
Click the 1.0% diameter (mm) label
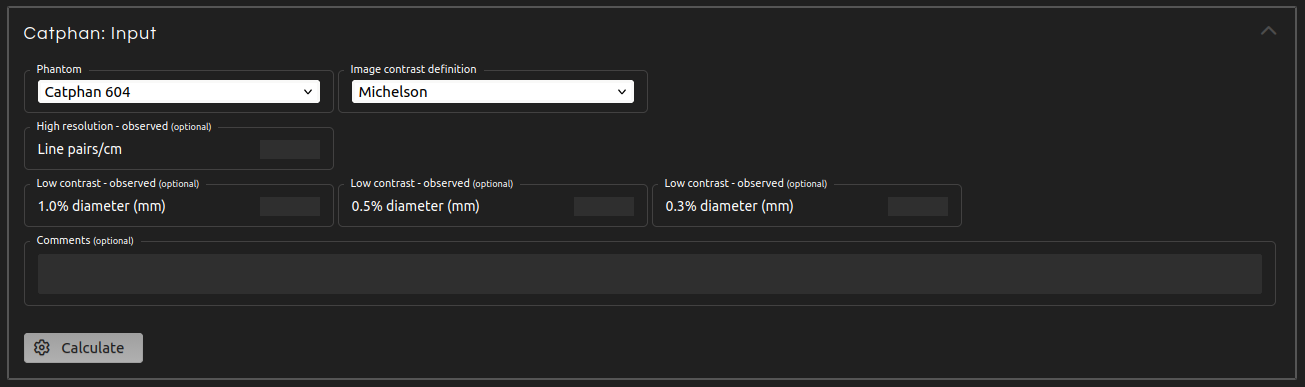point(101,207)
